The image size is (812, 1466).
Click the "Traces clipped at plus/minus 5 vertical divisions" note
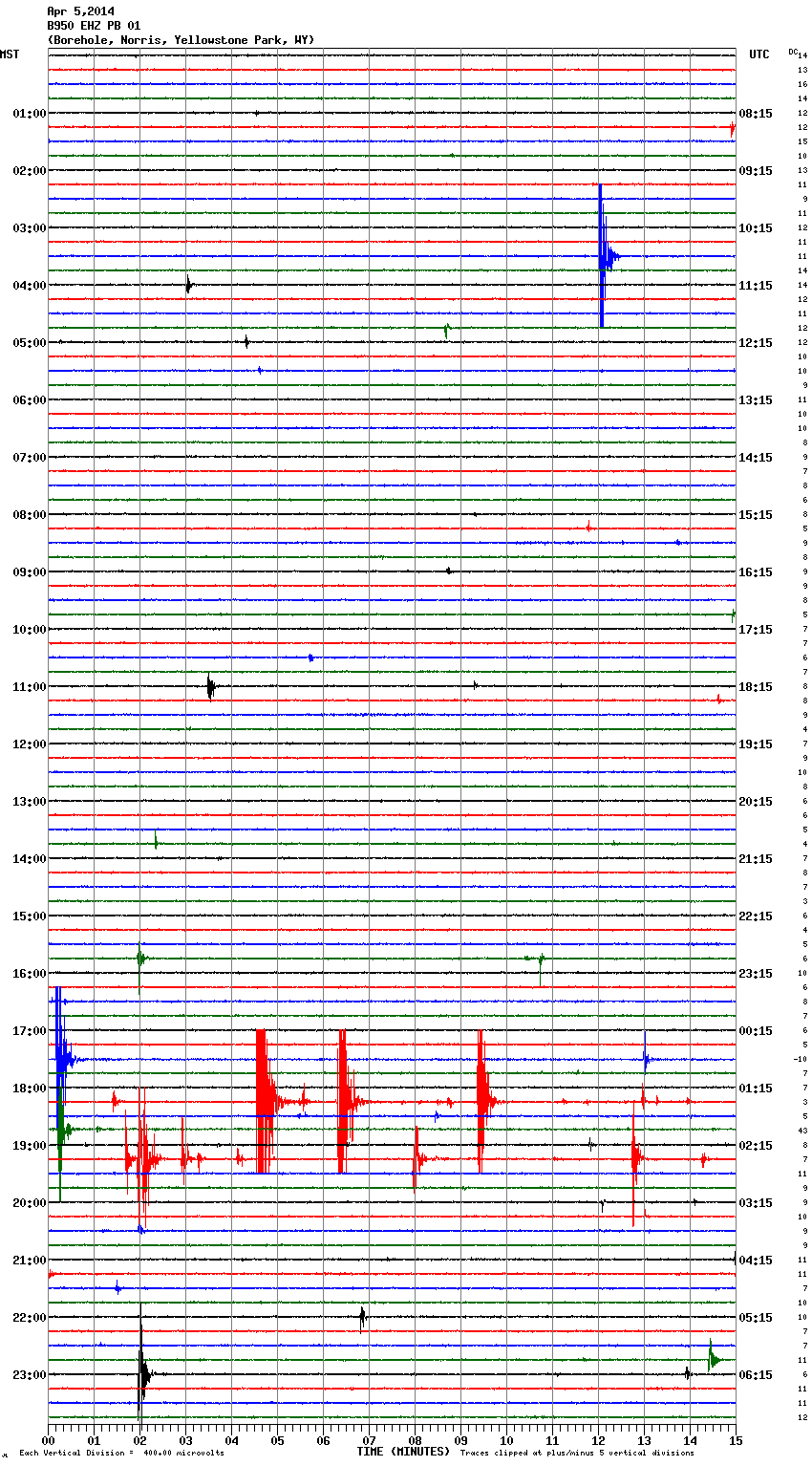(x=577, y=1453)
